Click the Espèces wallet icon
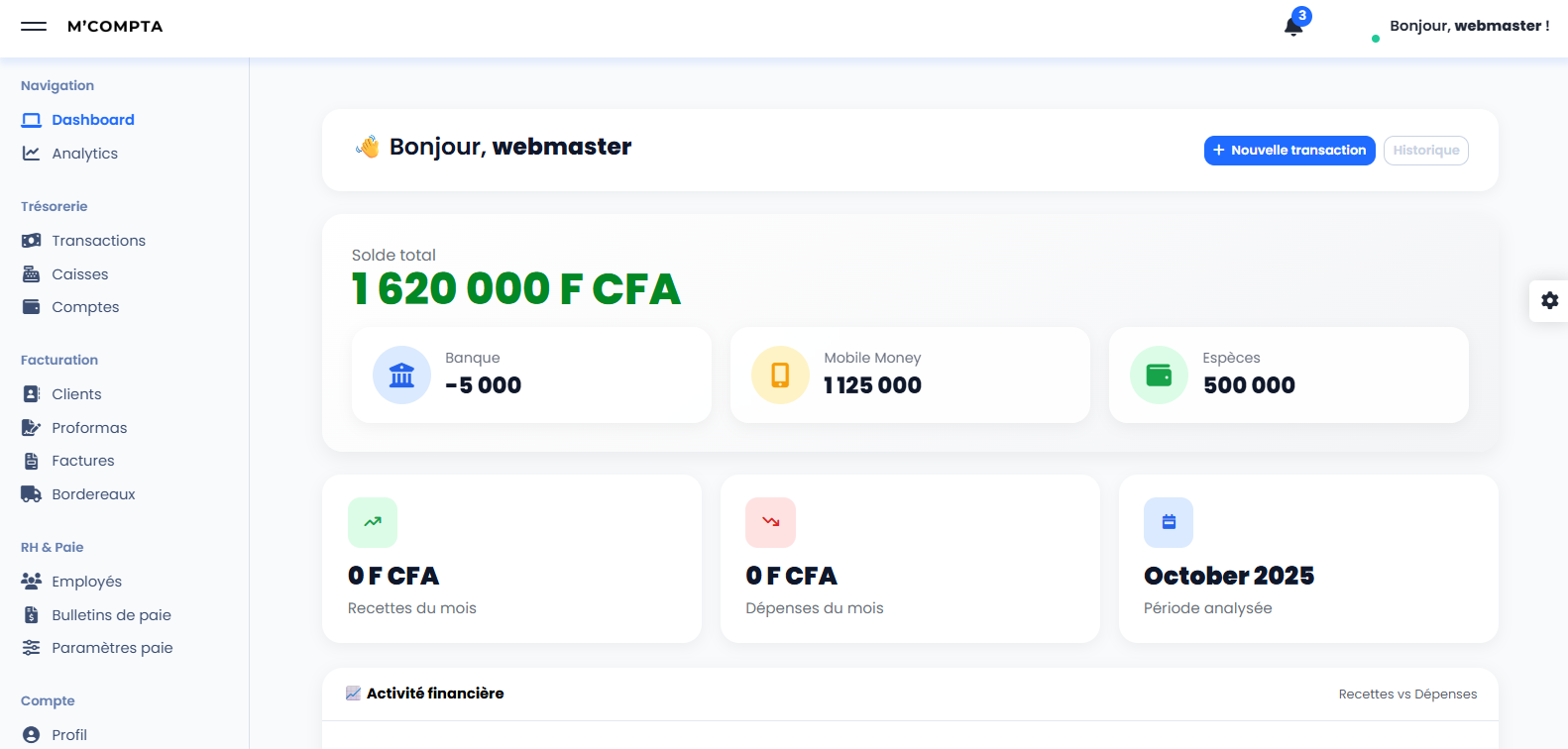Viewport: 1568px width, 749px height. (1159, 375)
